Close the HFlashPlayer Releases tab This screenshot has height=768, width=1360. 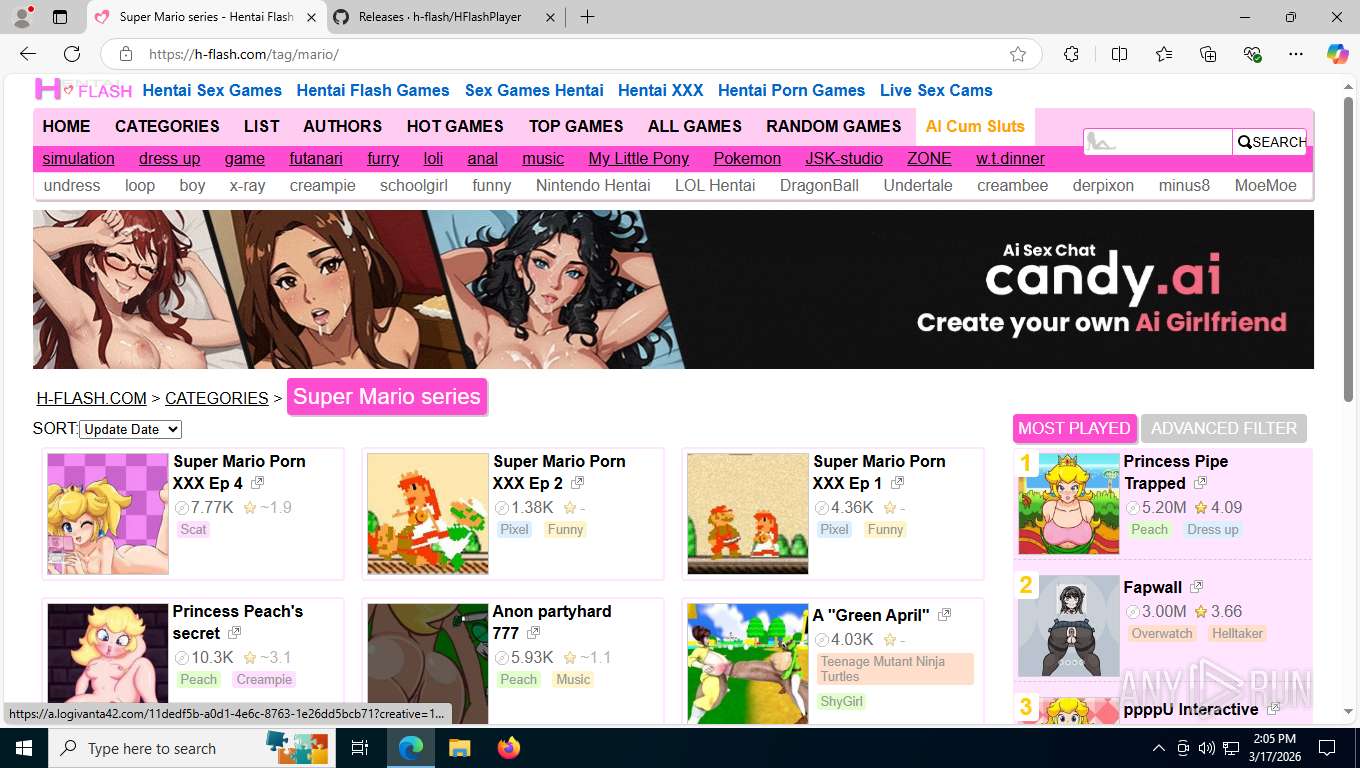(x=549, y=17)
